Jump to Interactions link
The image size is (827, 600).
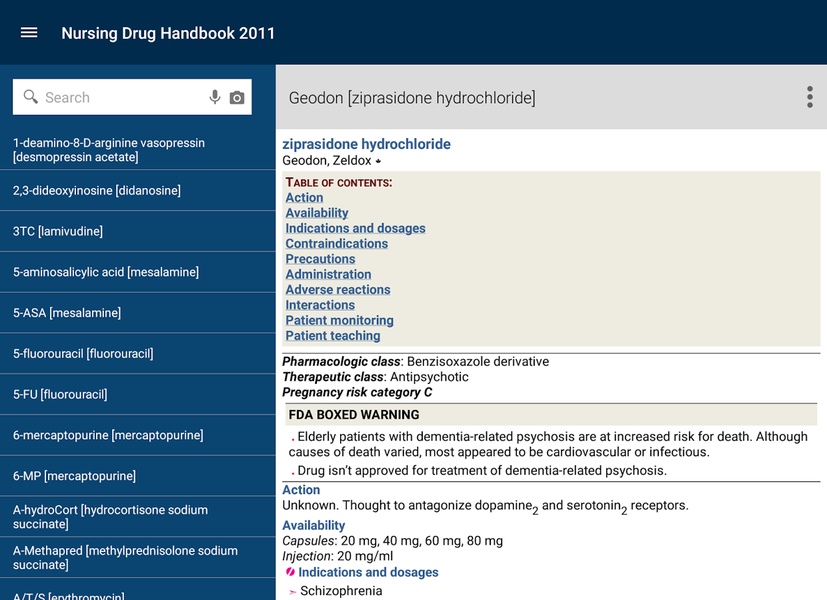(x=320, y=304)
